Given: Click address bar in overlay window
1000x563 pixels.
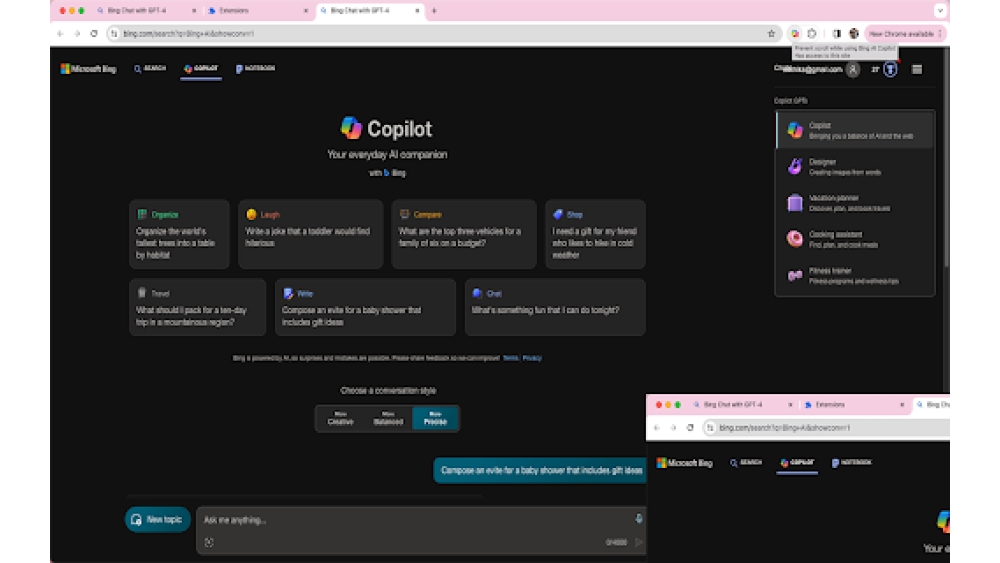Looking at the screenshot, I should (x=826, y=428).
